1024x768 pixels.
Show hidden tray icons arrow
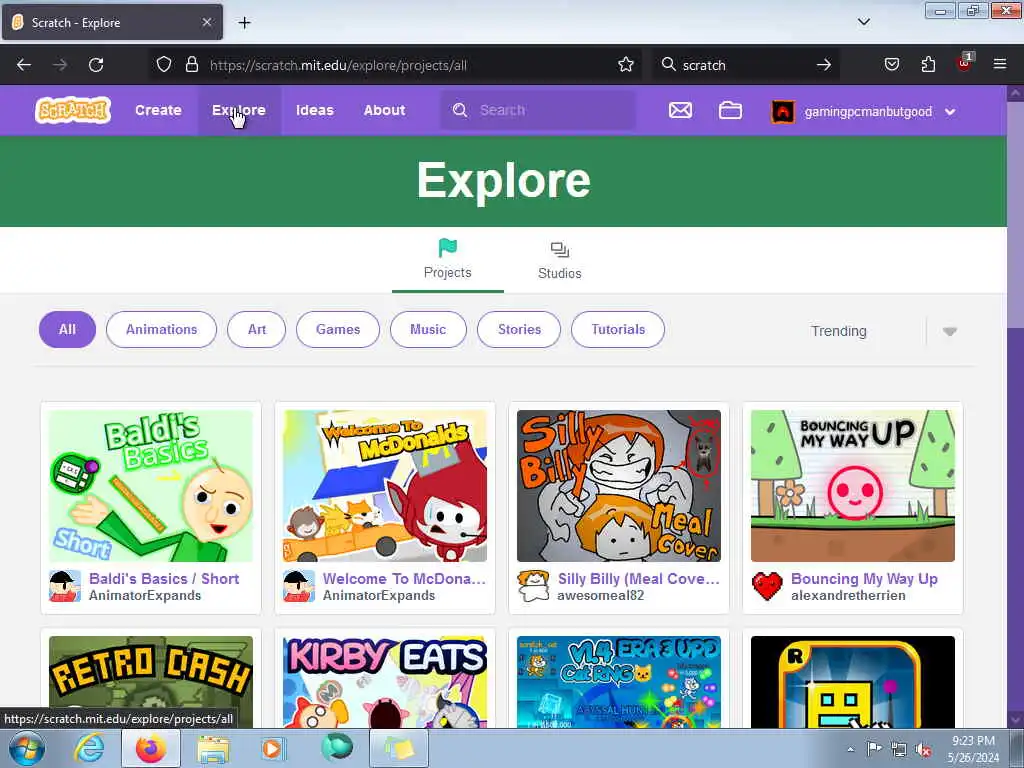point(850,749)
